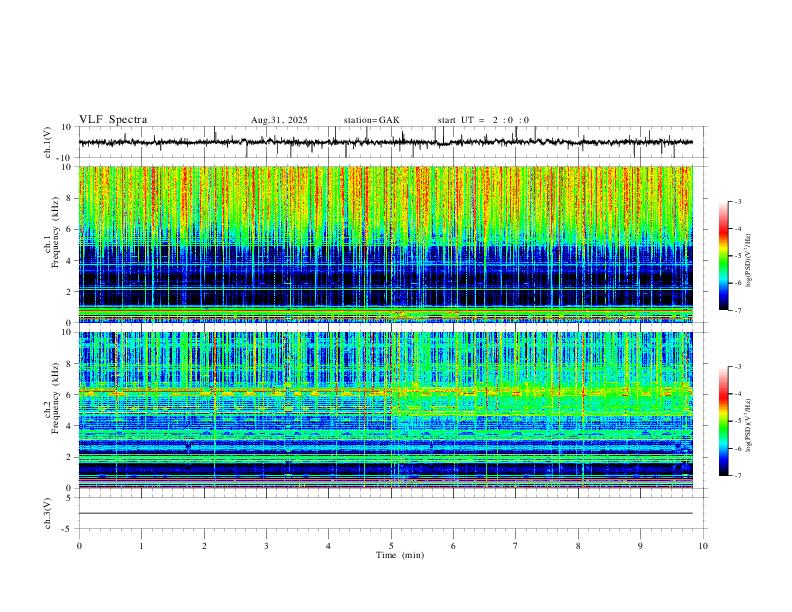Click the "7" minute label on time axis
The width and height of the screenshot is (792, 612).
pyautogui.click(x=516, y=546)
